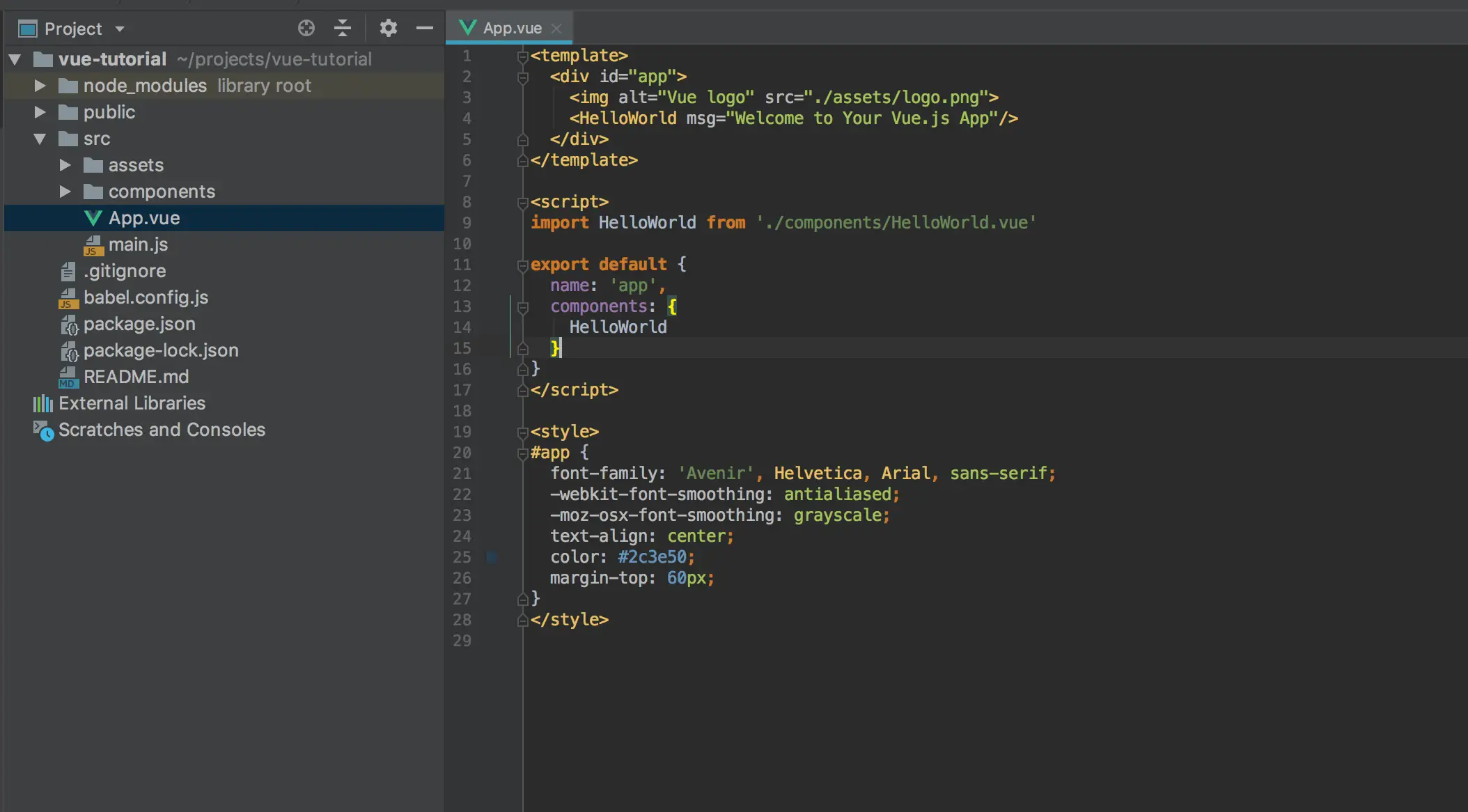This screenshot has width=1468, height=812.
Task: Close the App.vue tab
Action: pyautogui.click(x=556, y=28)
